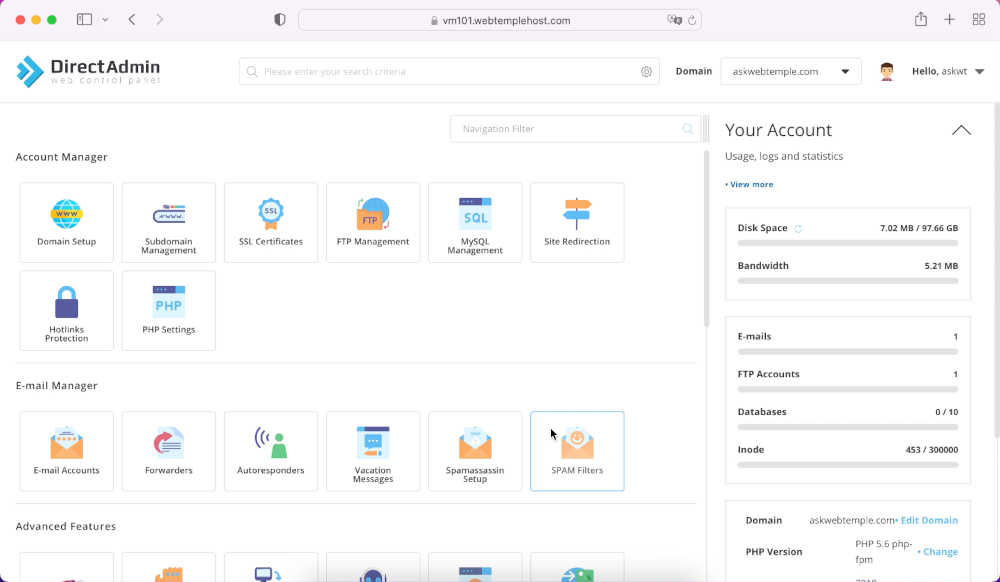Reload the page
The height and width of the screenshot is (582, 1000).
tap(691, 20)
